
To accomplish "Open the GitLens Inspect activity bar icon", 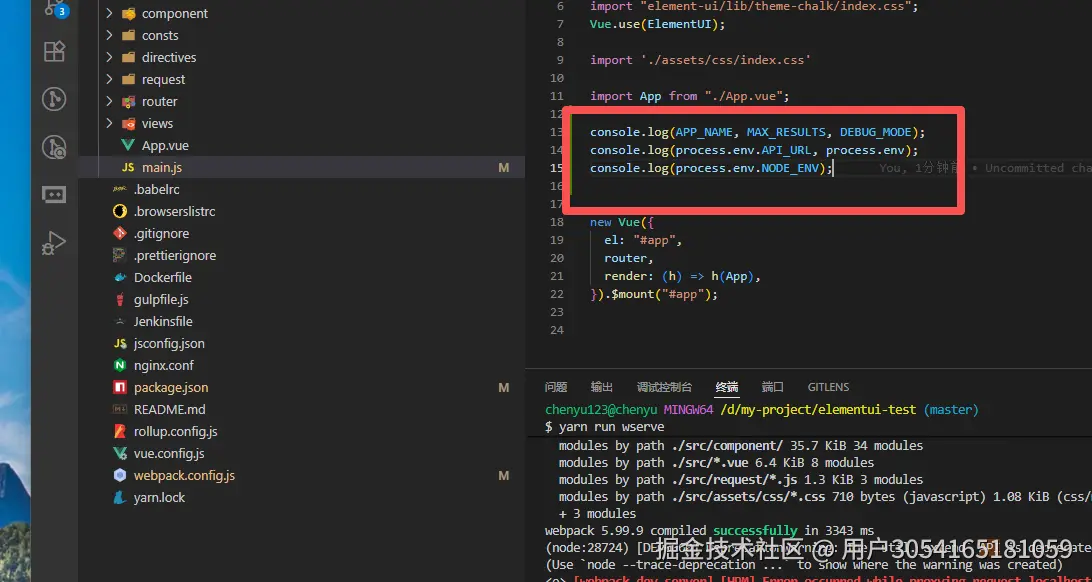I will (54, 147).
